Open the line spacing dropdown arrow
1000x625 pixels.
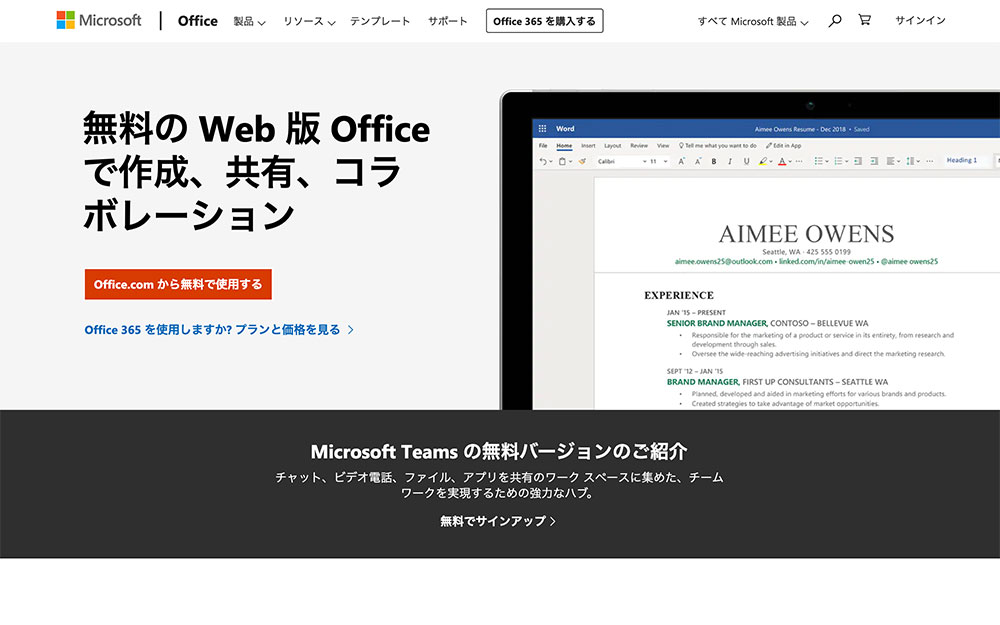click(918, 162)
